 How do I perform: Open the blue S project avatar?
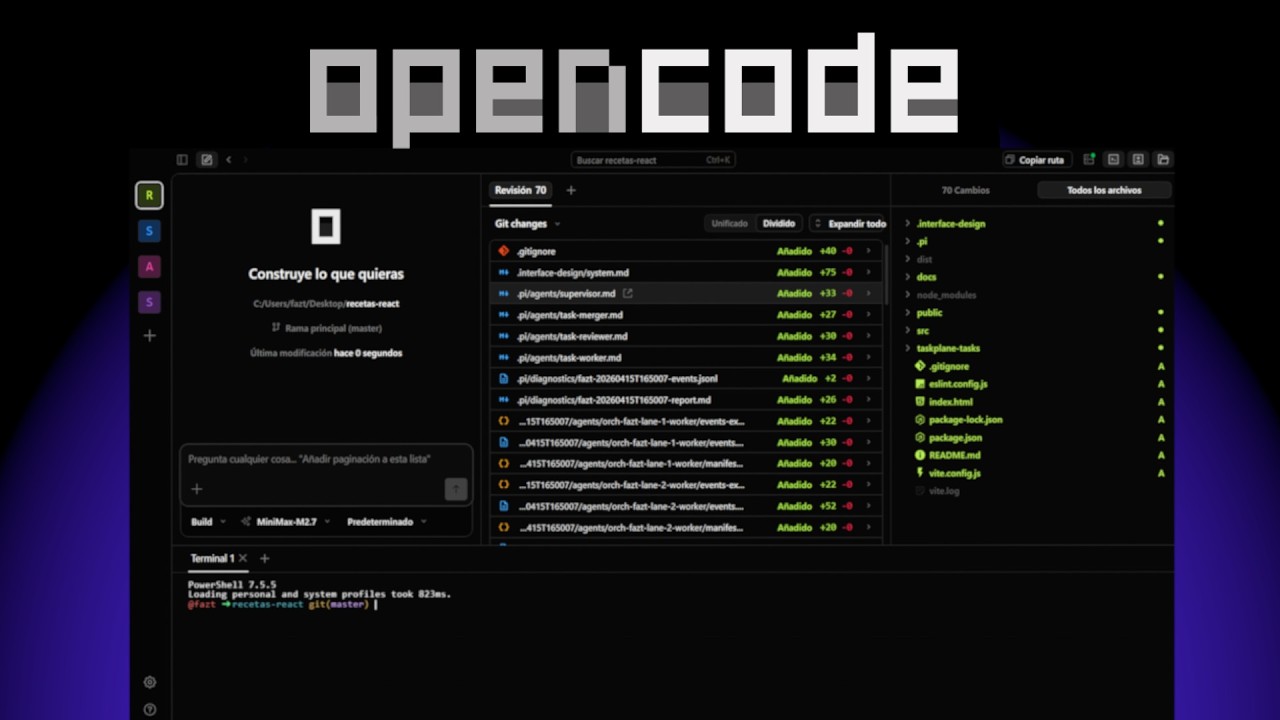(x=149, y=231)
